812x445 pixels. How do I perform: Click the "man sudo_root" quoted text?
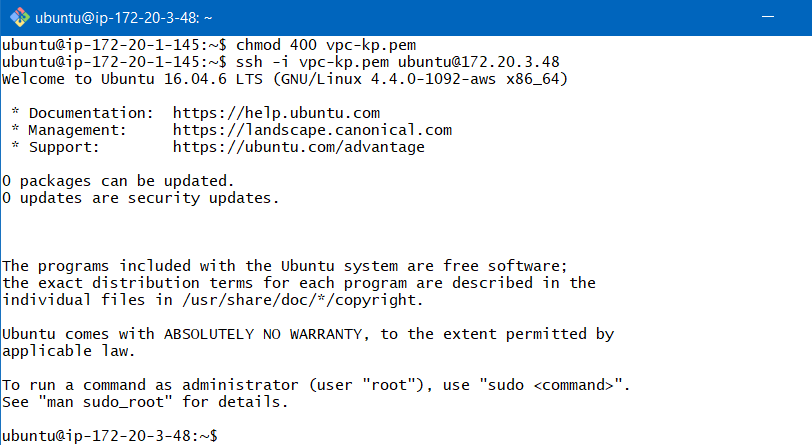(104, 402)
